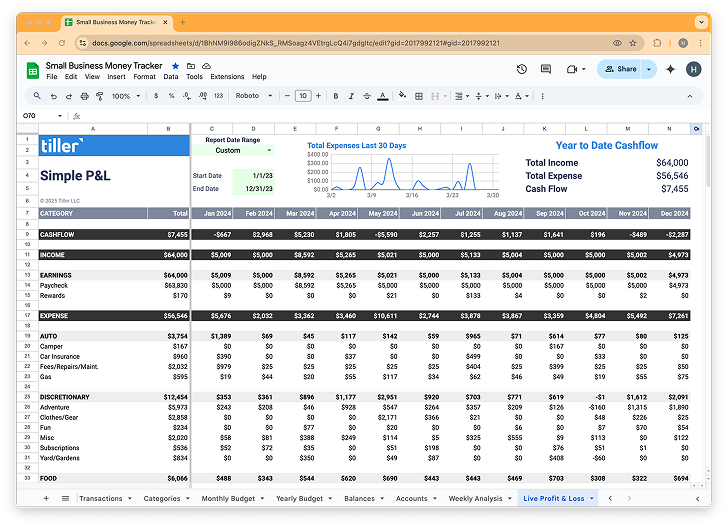Viewport: 728px width, 527px height.
Task: Click the search menus magnifier icon
Action: click(37, 96)
